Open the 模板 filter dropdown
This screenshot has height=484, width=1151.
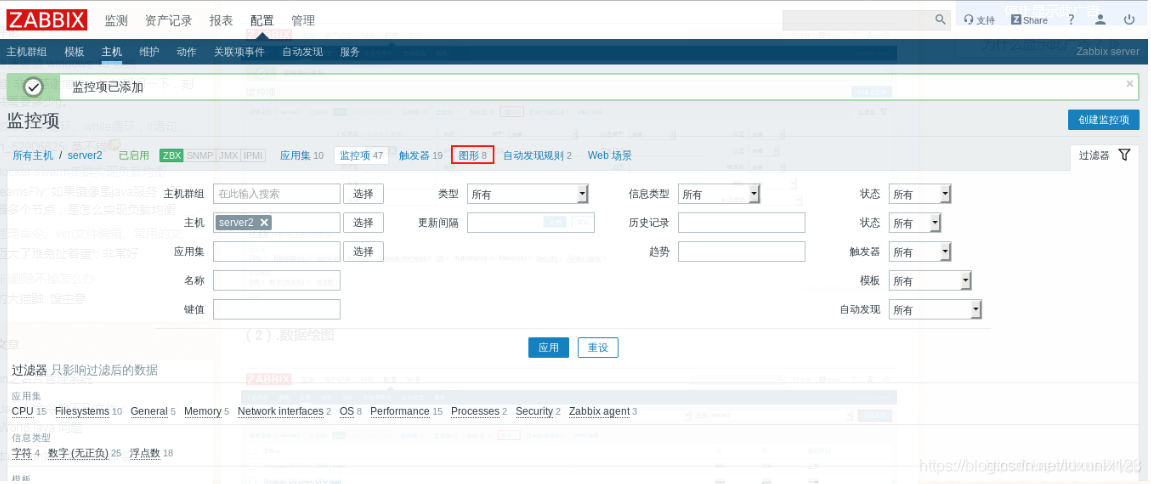click(x=930, y=281)
